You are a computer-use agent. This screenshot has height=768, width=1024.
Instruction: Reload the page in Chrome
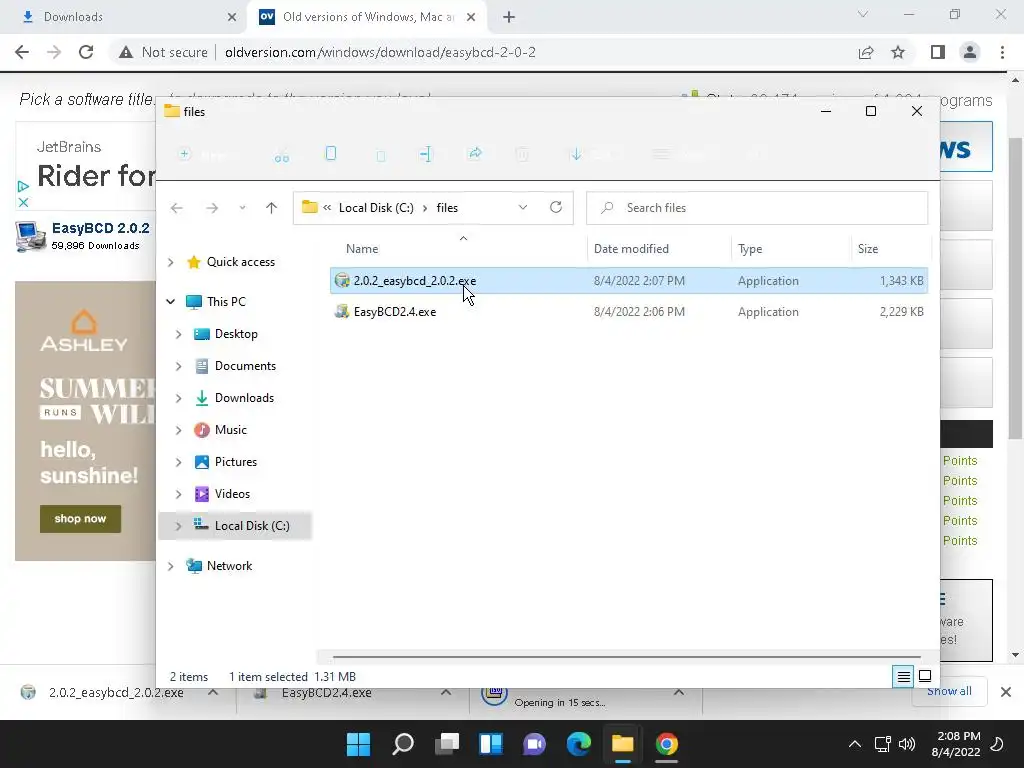tap(86, 52)
